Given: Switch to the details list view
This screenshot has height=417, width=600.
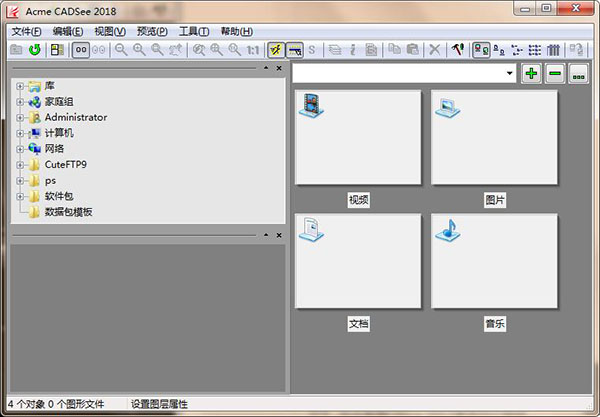Looking at the screenshot, I should tap(535, 50).
